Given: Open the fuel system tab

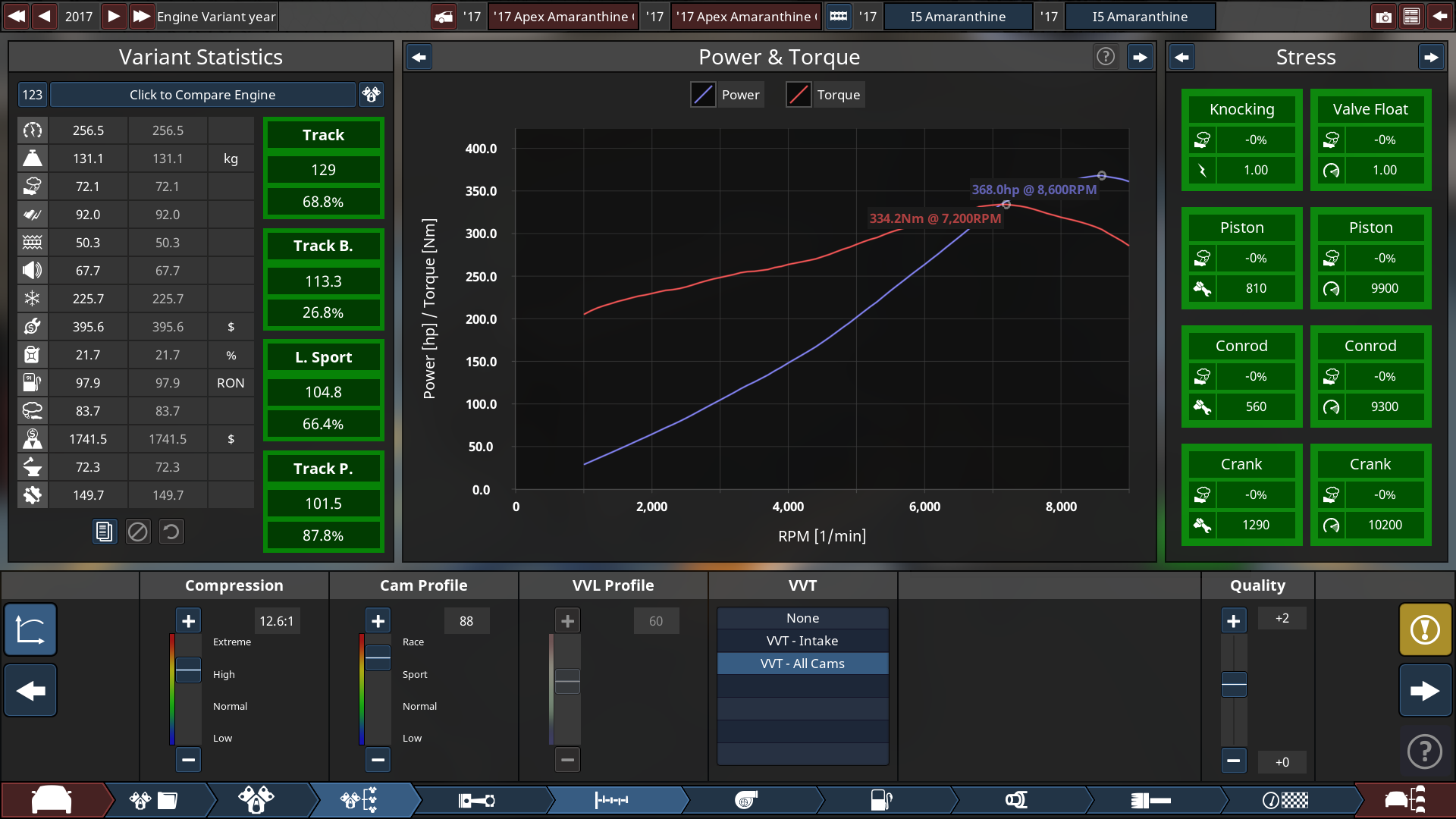Looking at the screenshot, I should (x=881, y=800).
